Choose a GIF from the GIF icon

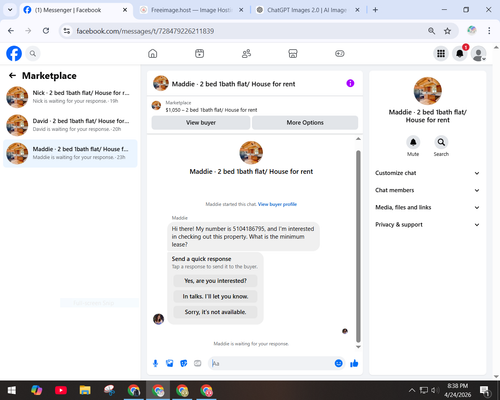tap(197, 363)
